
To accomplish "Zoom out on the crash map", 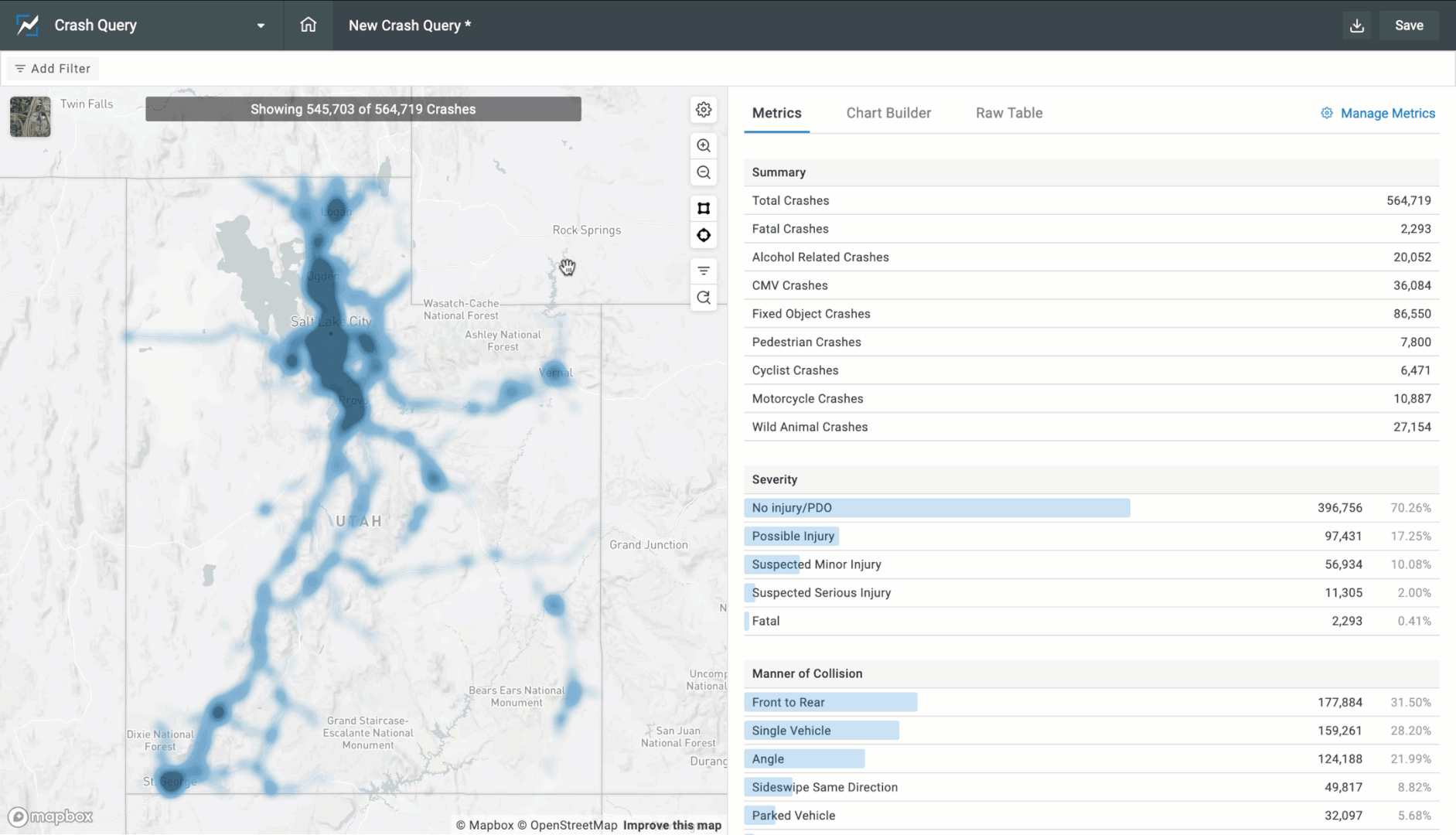I will (703, 172).
